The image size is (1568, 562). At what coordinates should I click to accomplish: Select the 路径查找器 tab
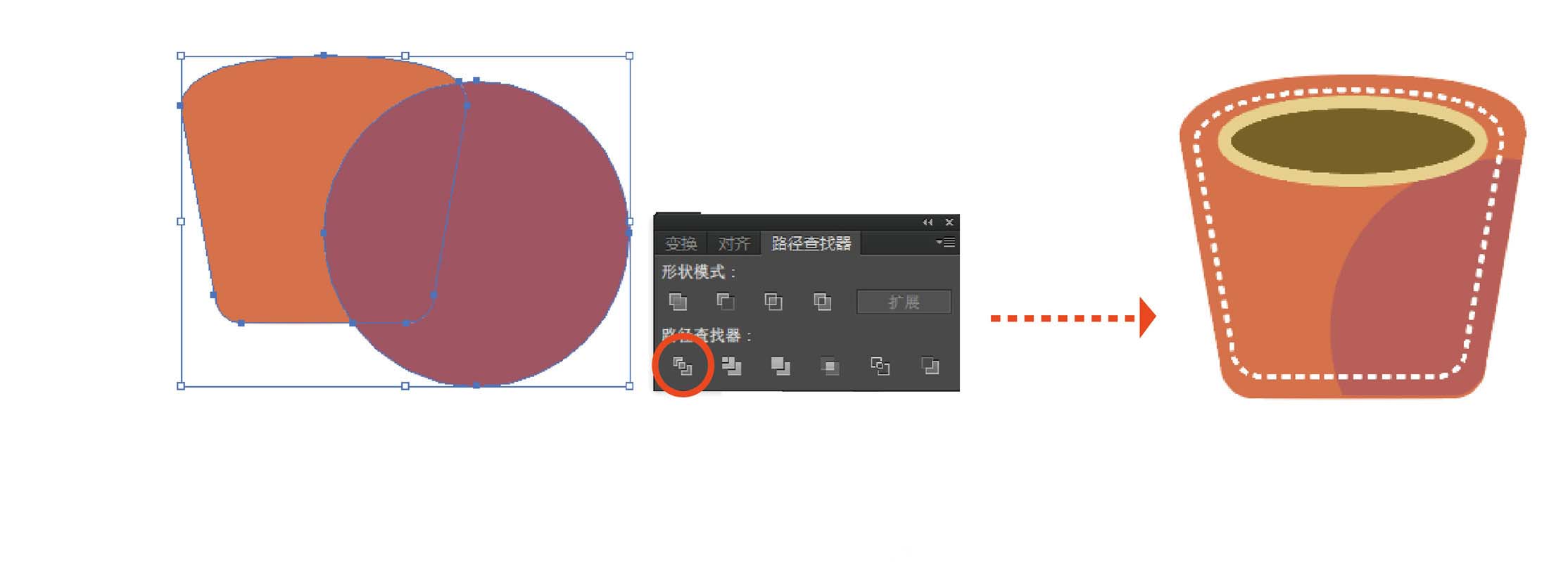point(811,243)
